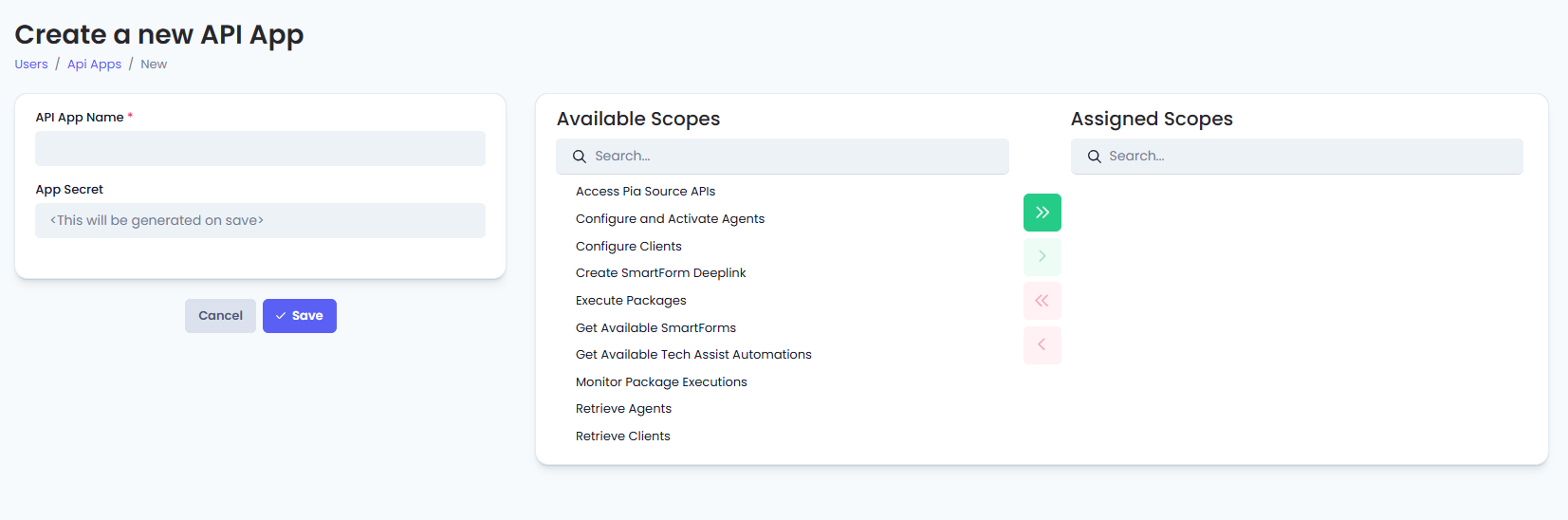This screenshot has height=520, width=1568.
Task: Click the Assigned Scopes search magnifier icon
Action: [x=1094, y=157]
